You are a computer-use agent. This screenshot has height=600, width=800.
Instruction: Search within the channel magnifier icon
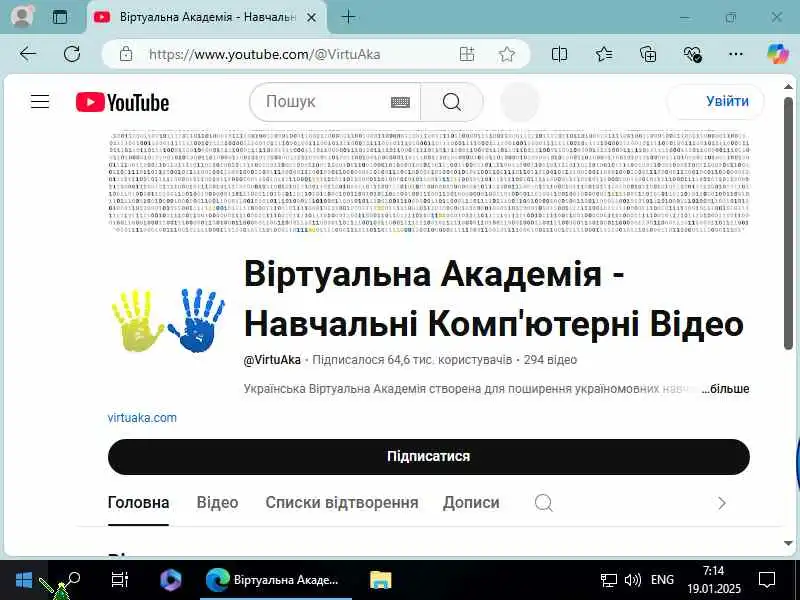click(543, 503)
